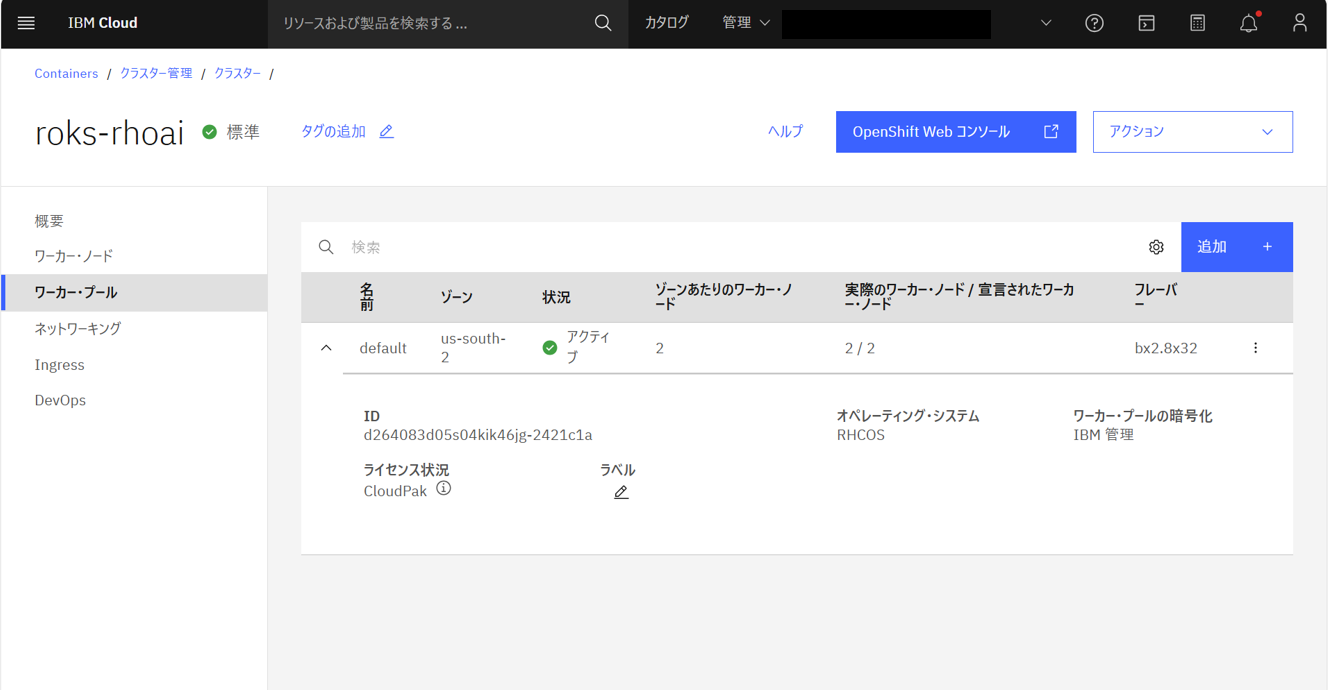Click the roks-rhoai cluster title
The height and width of the screenshot is (690, 1328).
109,132
